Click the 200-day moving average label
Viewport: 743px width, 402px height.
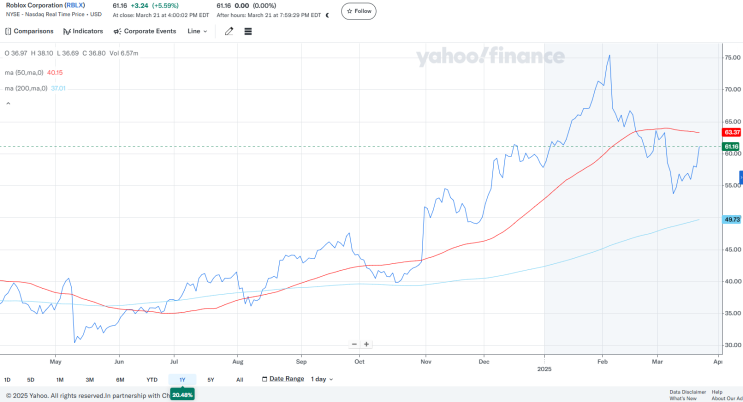point(26,88)
